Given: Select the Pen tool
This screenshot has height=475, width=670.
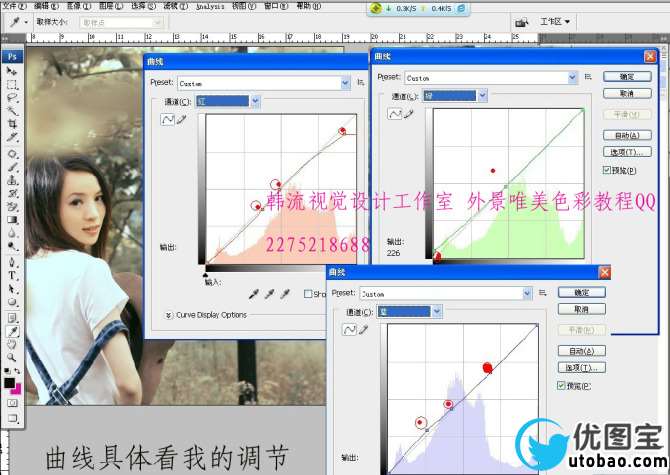Looking at the screenshot, I should [12, 262].
